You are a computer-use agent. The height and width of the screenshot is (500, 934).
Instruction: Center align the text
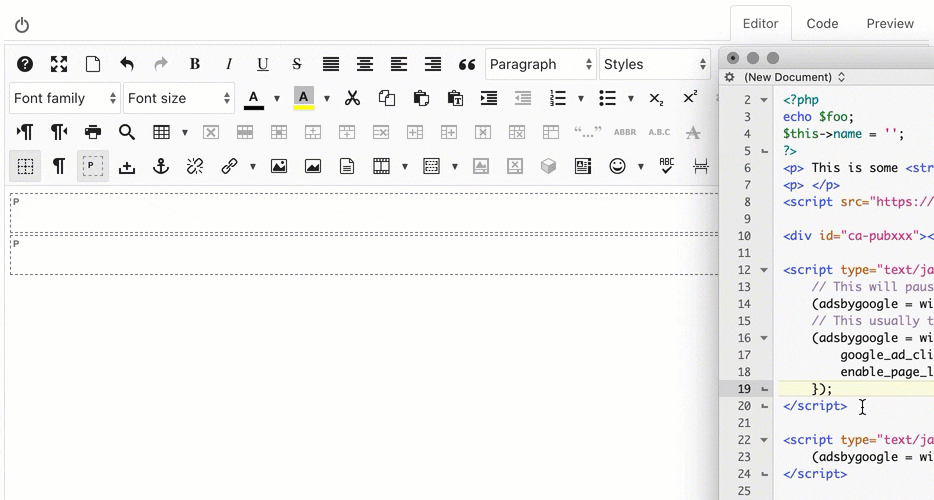point(365,64)
